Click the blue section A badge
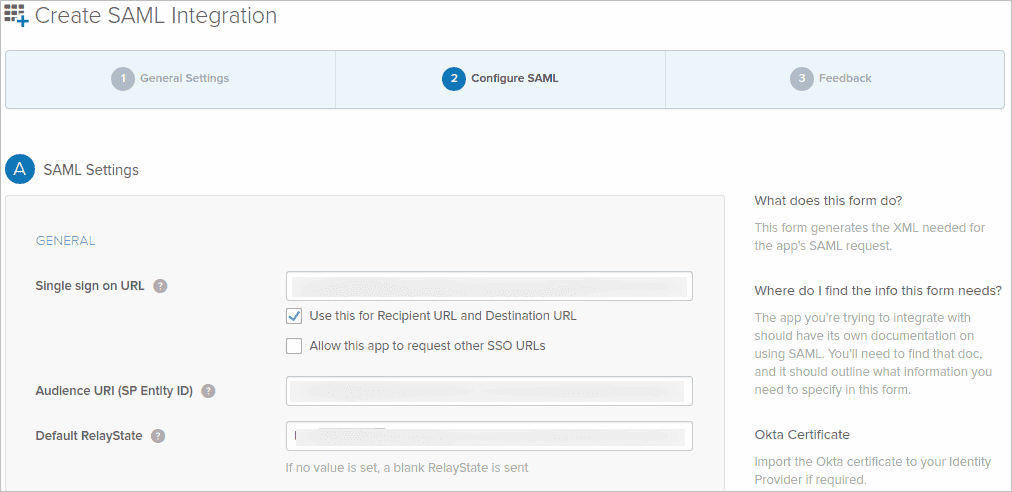Viewport: 1012px width, 492px height. tap(19, 169)
